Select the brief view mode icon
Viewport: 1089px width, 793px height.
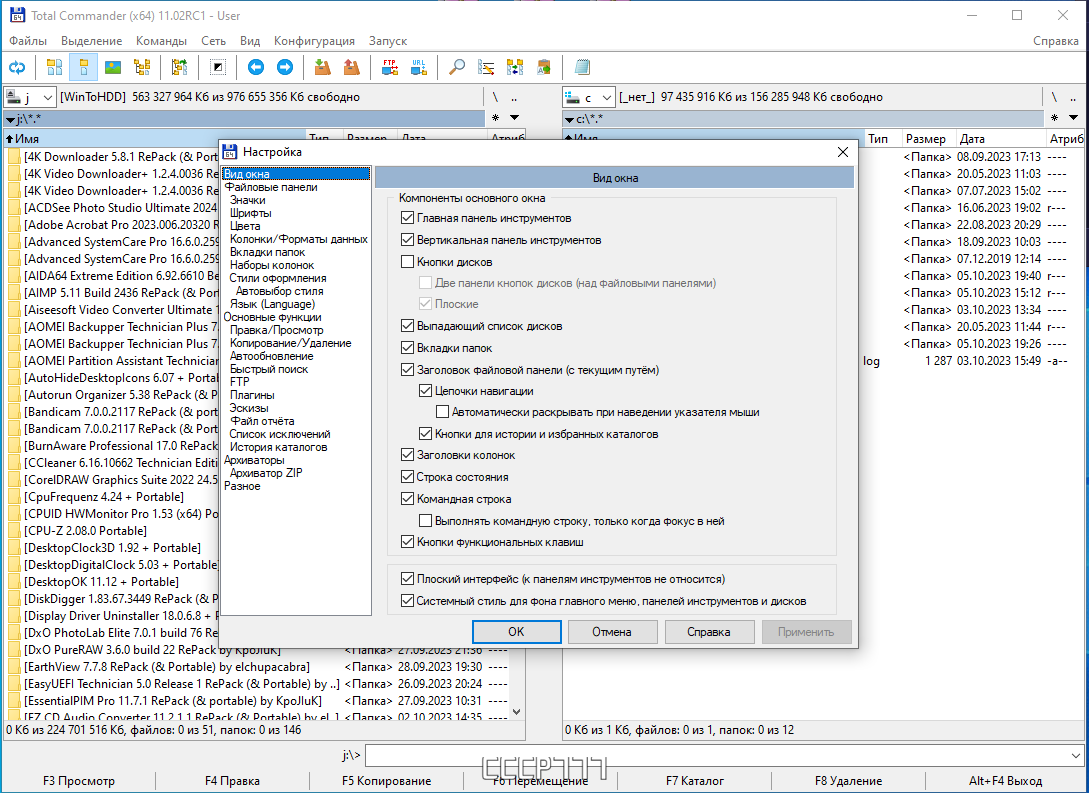point(54,67)
